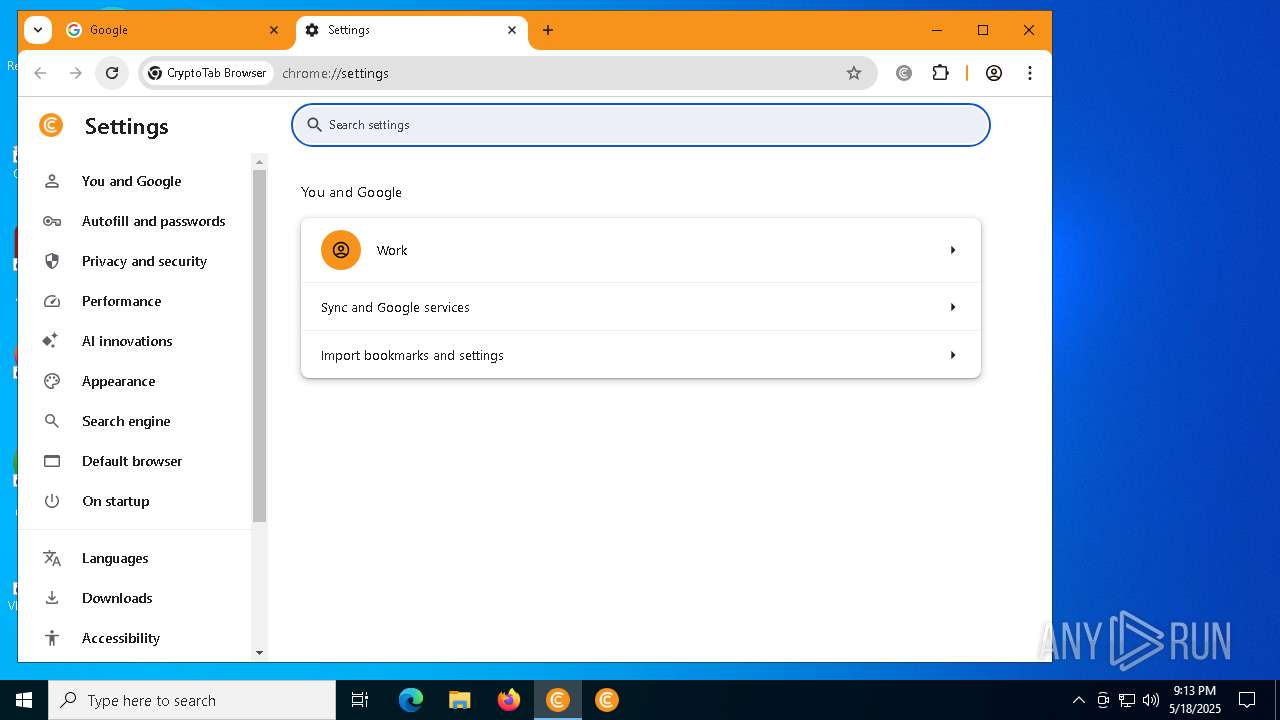This screenshot has width=1280, height=720.
Task: Click the CryptoTab logo beside Settings
Action: click(51, 125)
